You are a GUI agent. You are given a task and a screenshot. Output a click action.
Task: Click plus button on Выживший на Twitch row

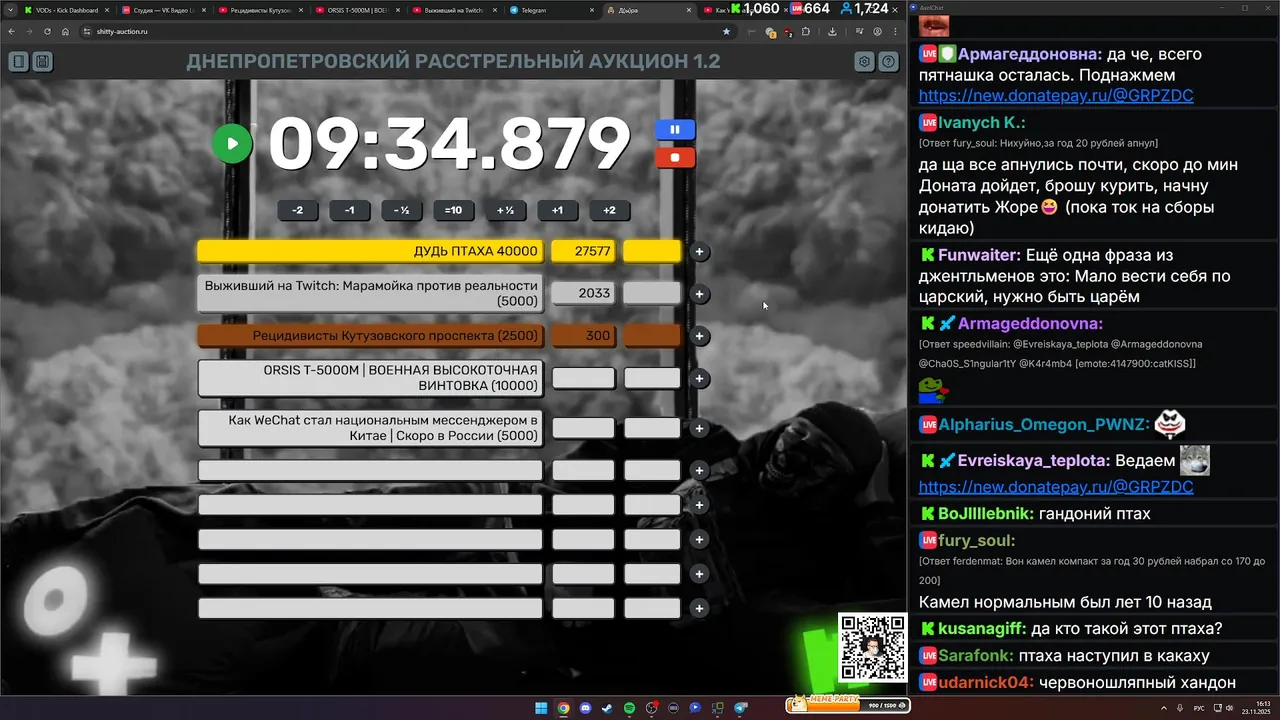[x=700, y=294]
